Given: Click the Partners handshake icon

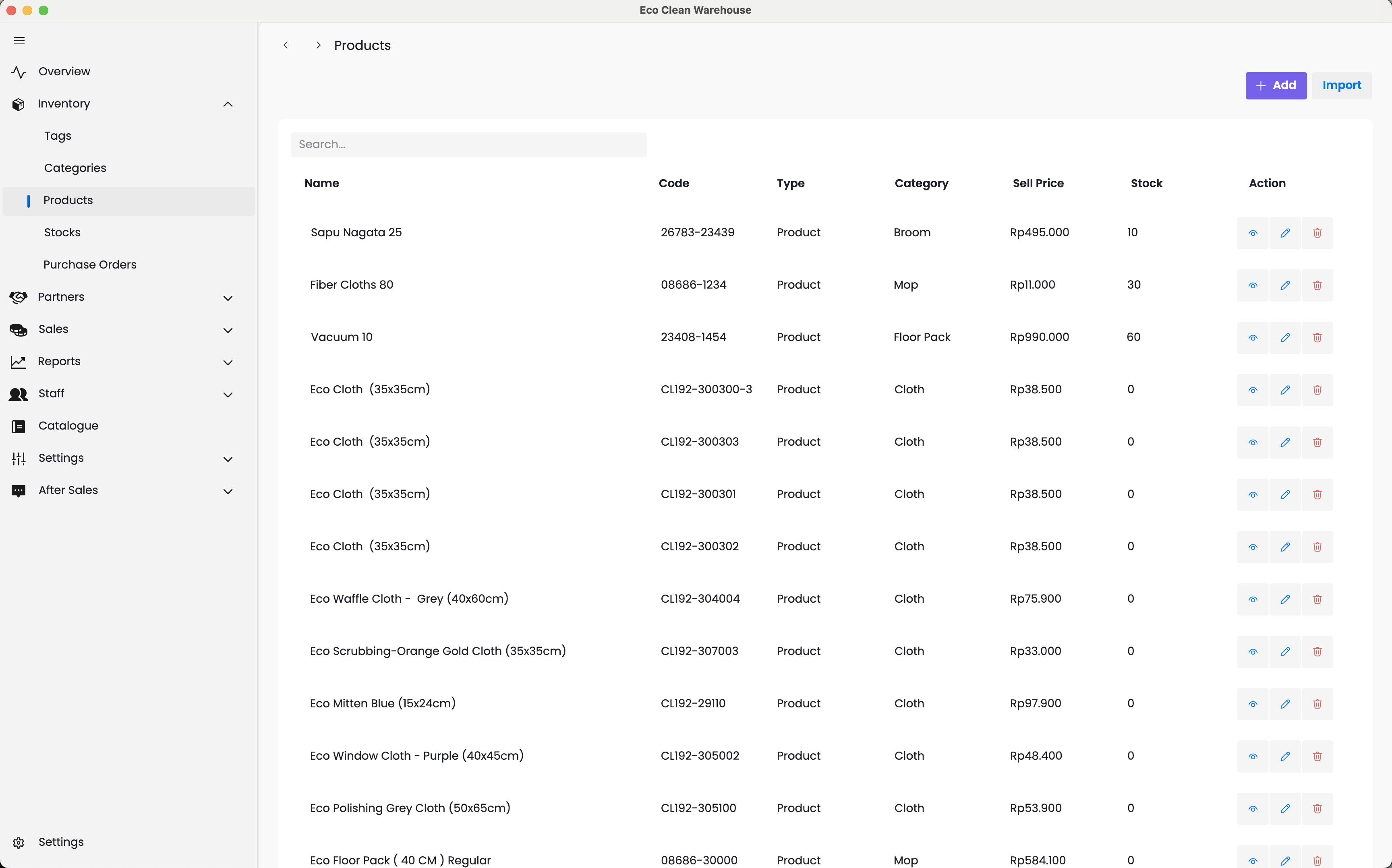Looking at the screenshot, I should 19,297.
